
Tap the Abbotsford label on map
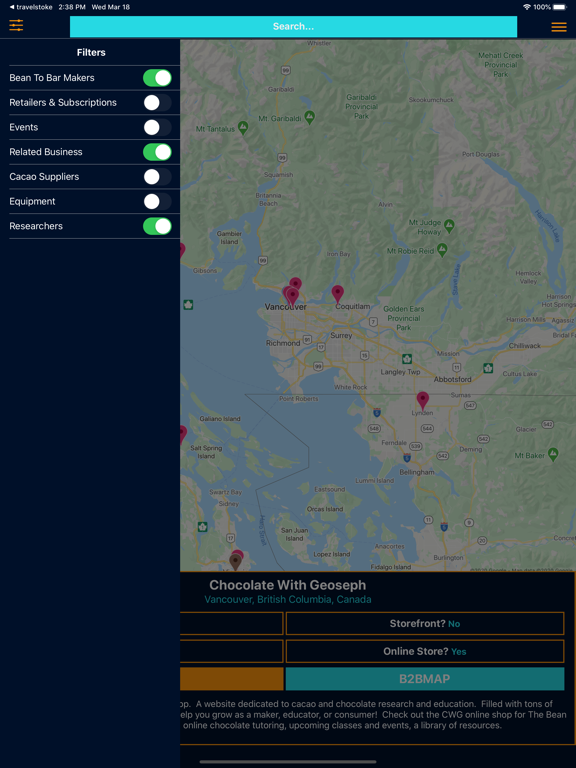point(453,379)
